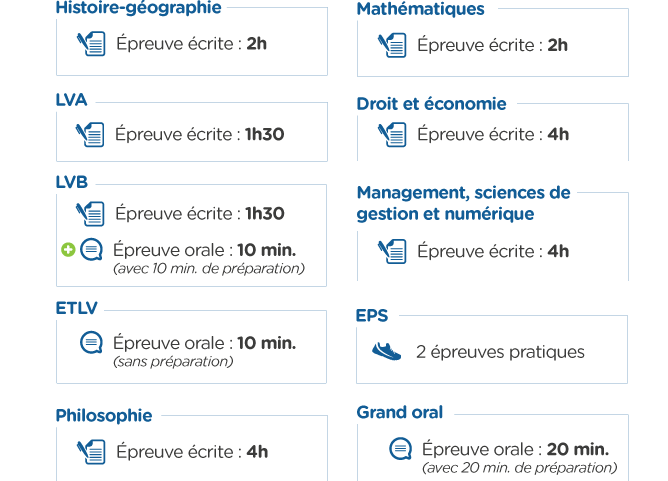Click the Philosophie written exam icon
Screen dimensions: 668x481
click(91, 452)
